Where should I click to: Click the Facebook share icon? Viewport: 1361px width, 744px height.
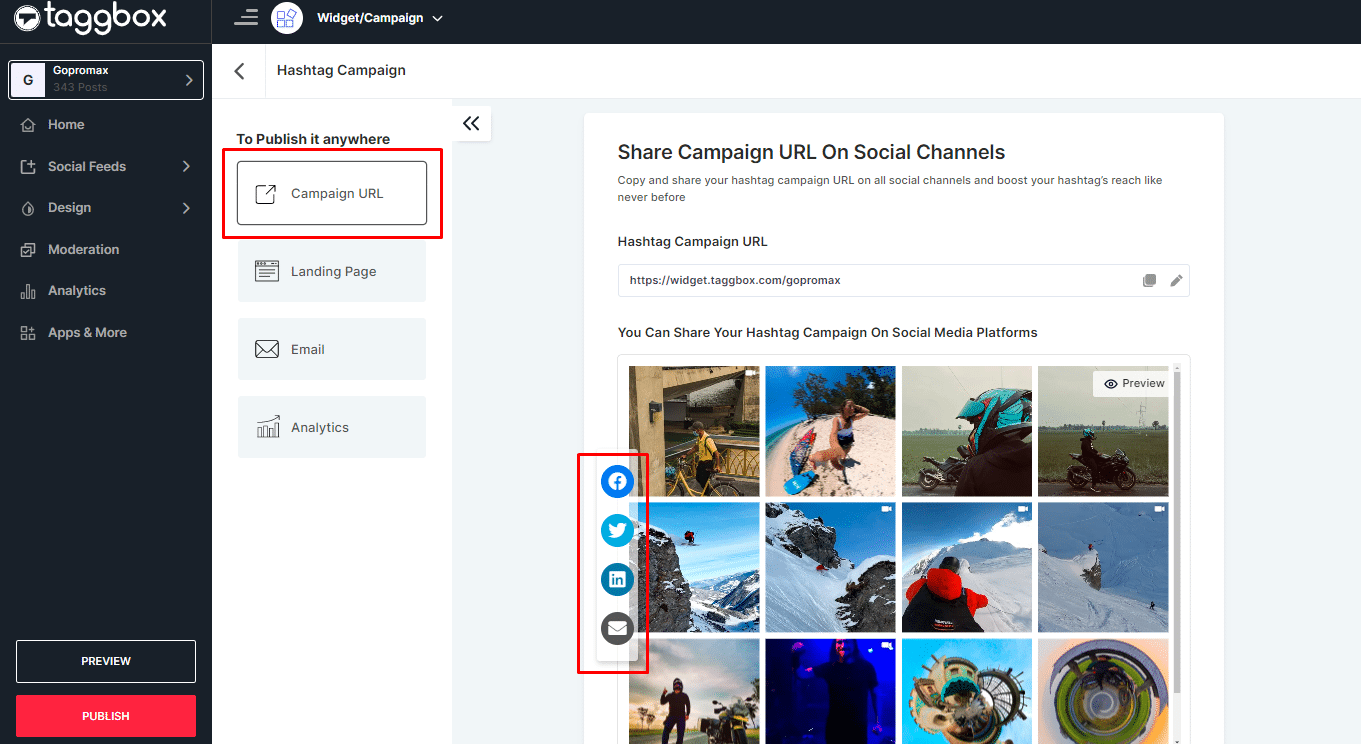tap(617, 482)
